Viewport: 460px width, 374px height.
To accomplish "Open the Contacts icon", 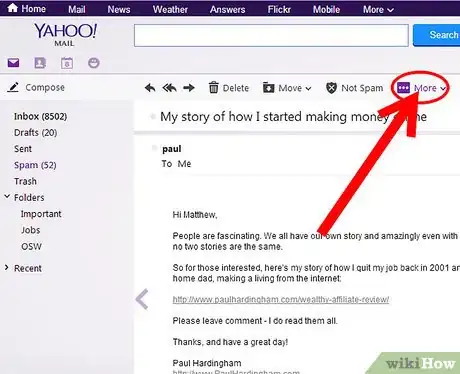I will [40, 63].
